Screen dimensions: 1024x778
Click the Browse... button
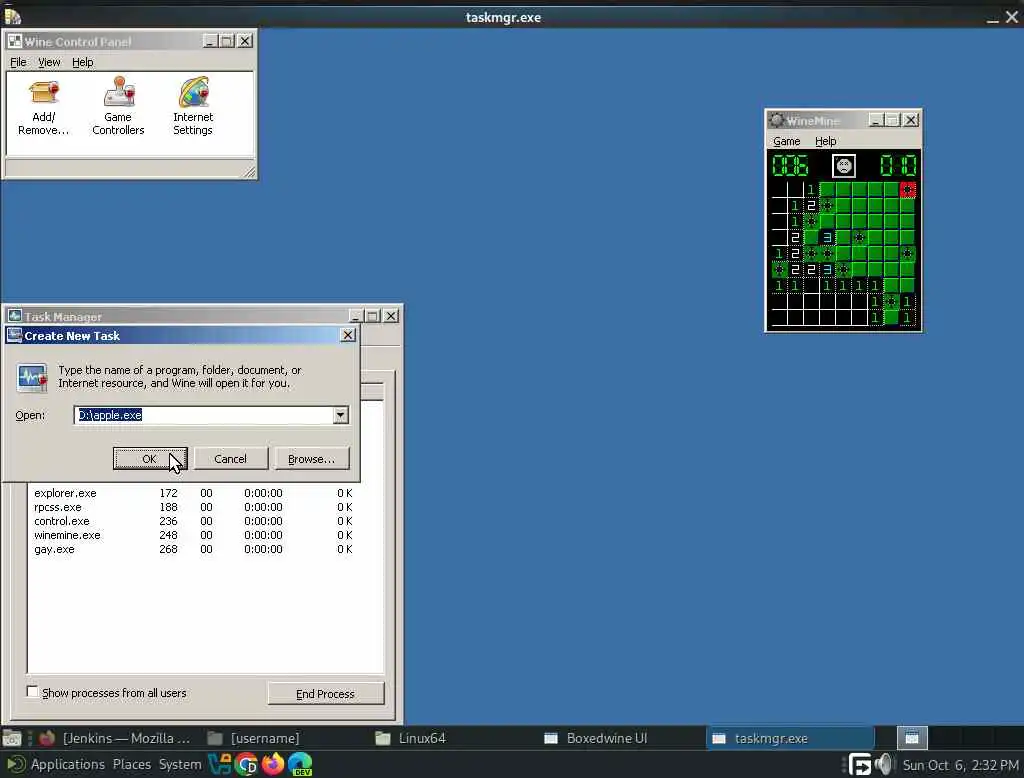[312, 459]
